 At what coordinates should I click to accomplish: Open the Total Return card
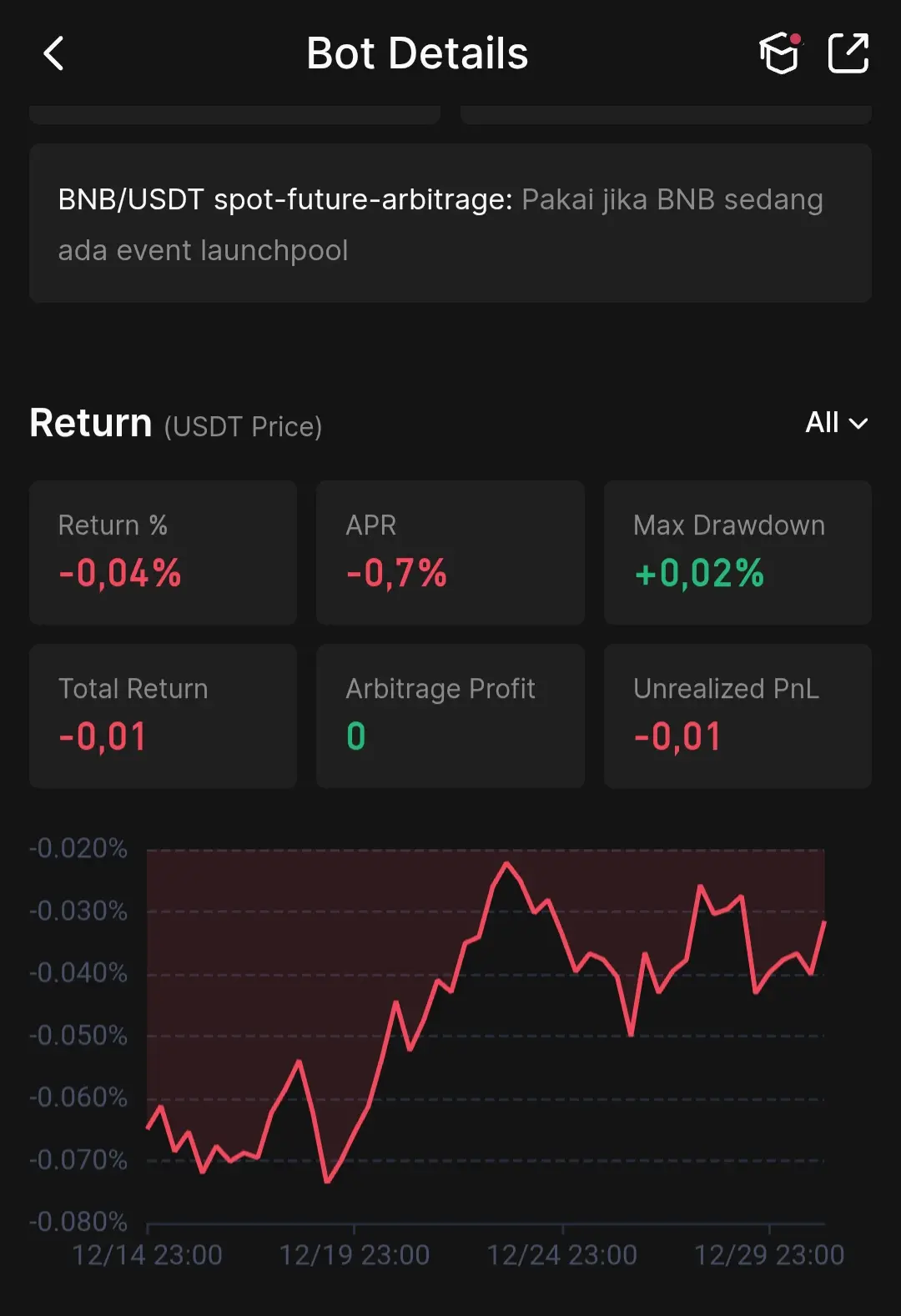click(x=163, y=716)
